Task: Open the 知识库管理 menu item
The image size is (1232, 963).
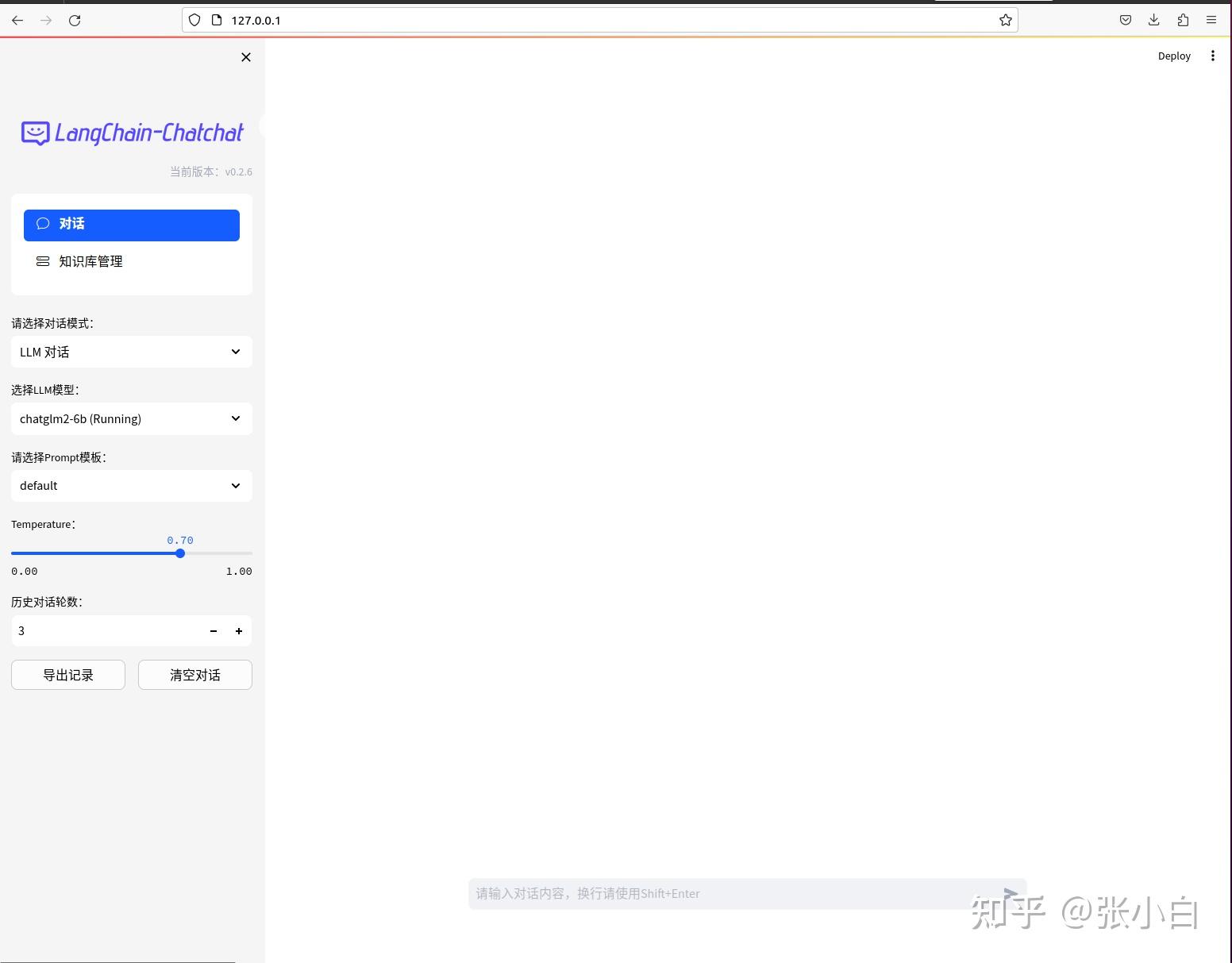Action: pos(132,261)
